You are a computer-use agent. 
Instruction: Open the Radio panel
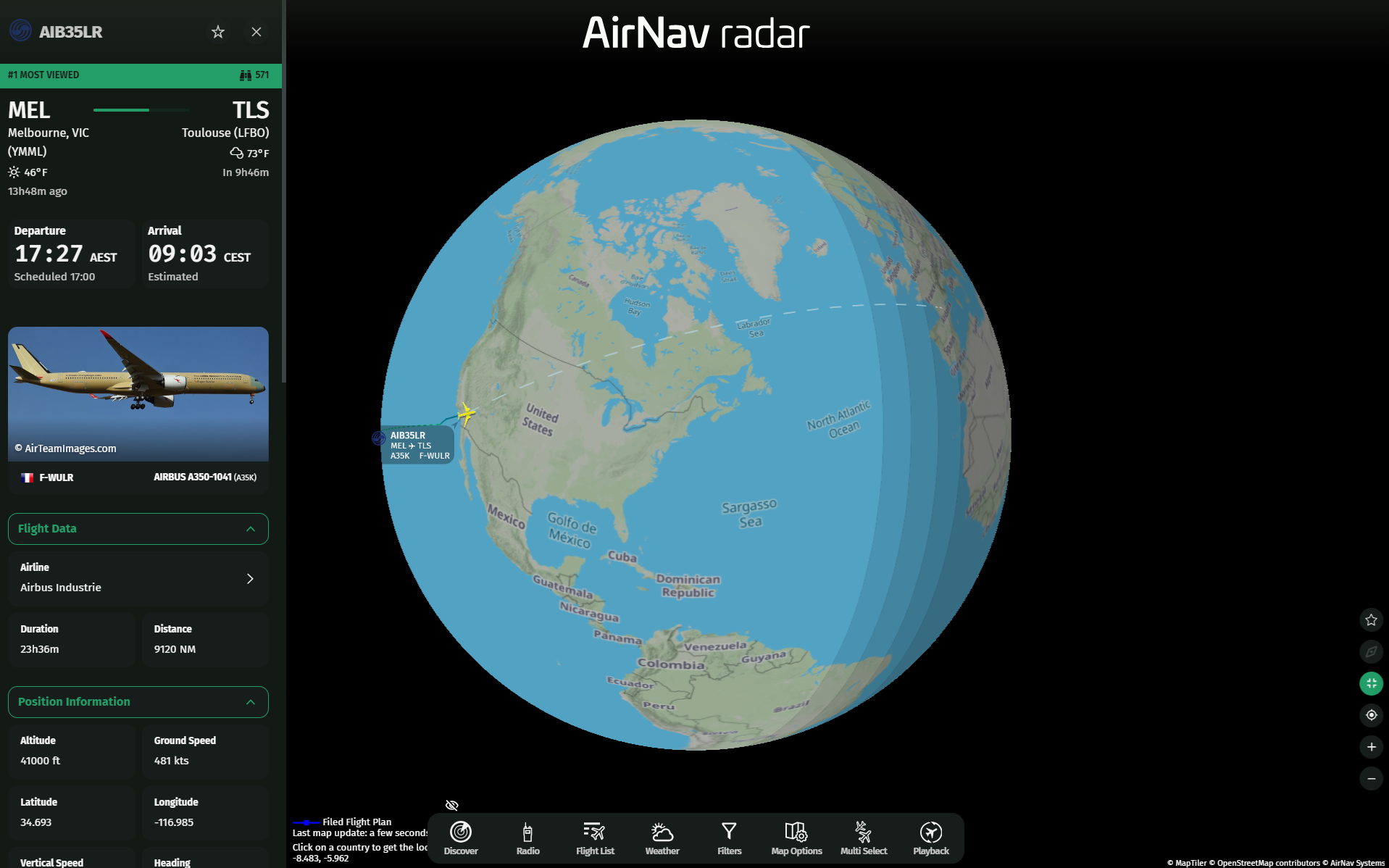point(527,838)
